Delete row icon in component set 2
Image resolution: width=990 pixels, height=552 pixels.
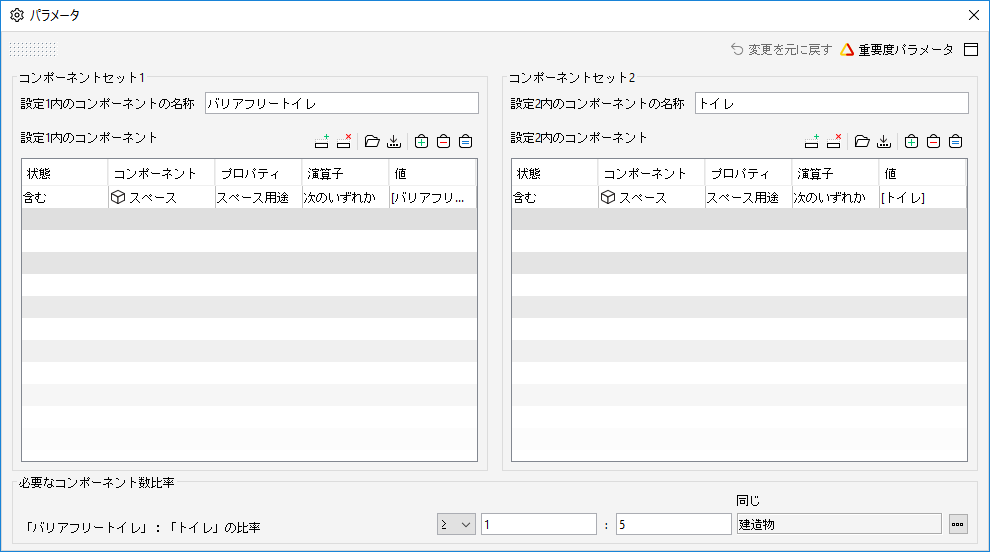[833, 141]
